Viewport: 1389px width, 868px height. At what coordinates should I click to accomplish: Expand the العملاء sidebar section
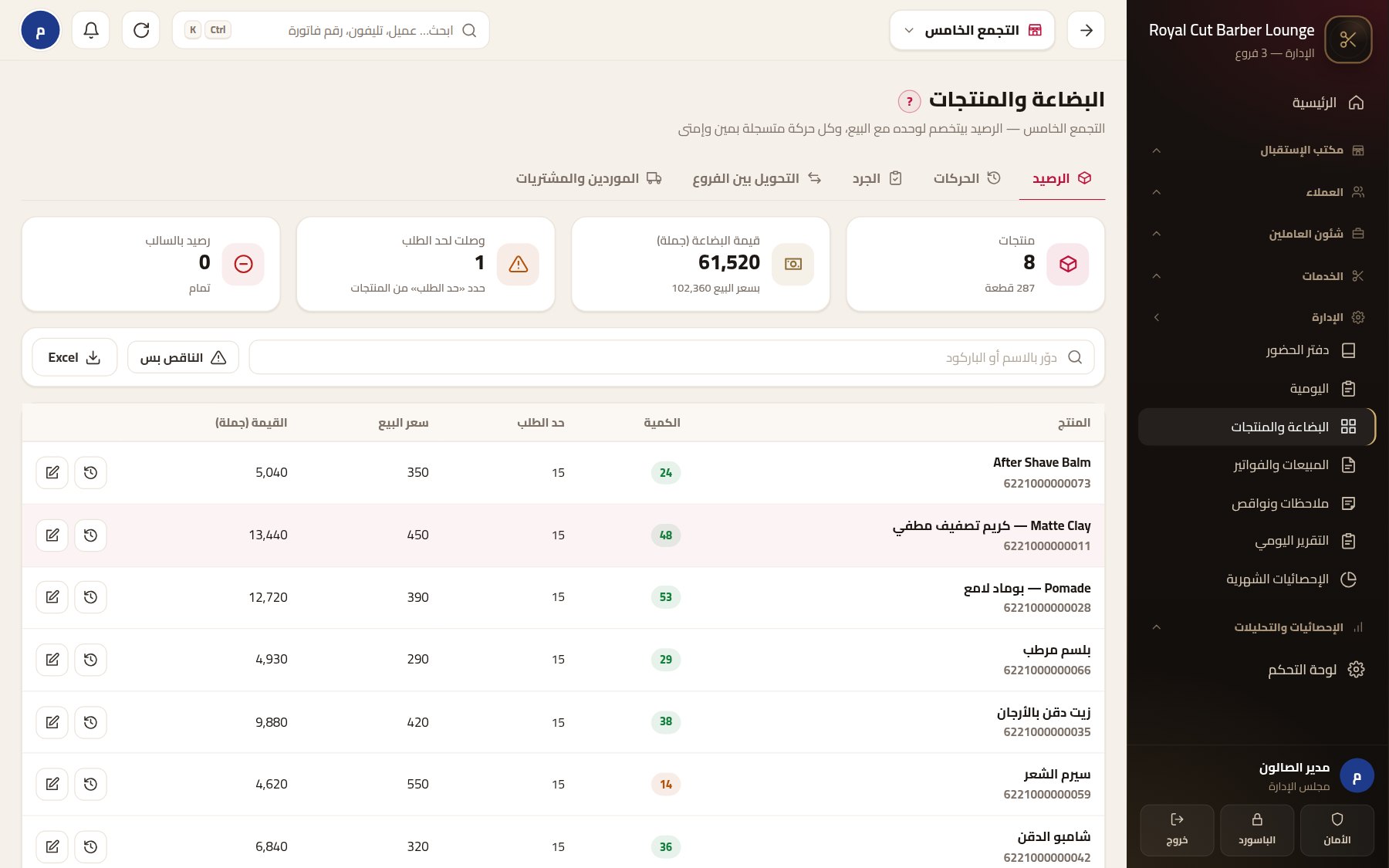point(1257,191)
